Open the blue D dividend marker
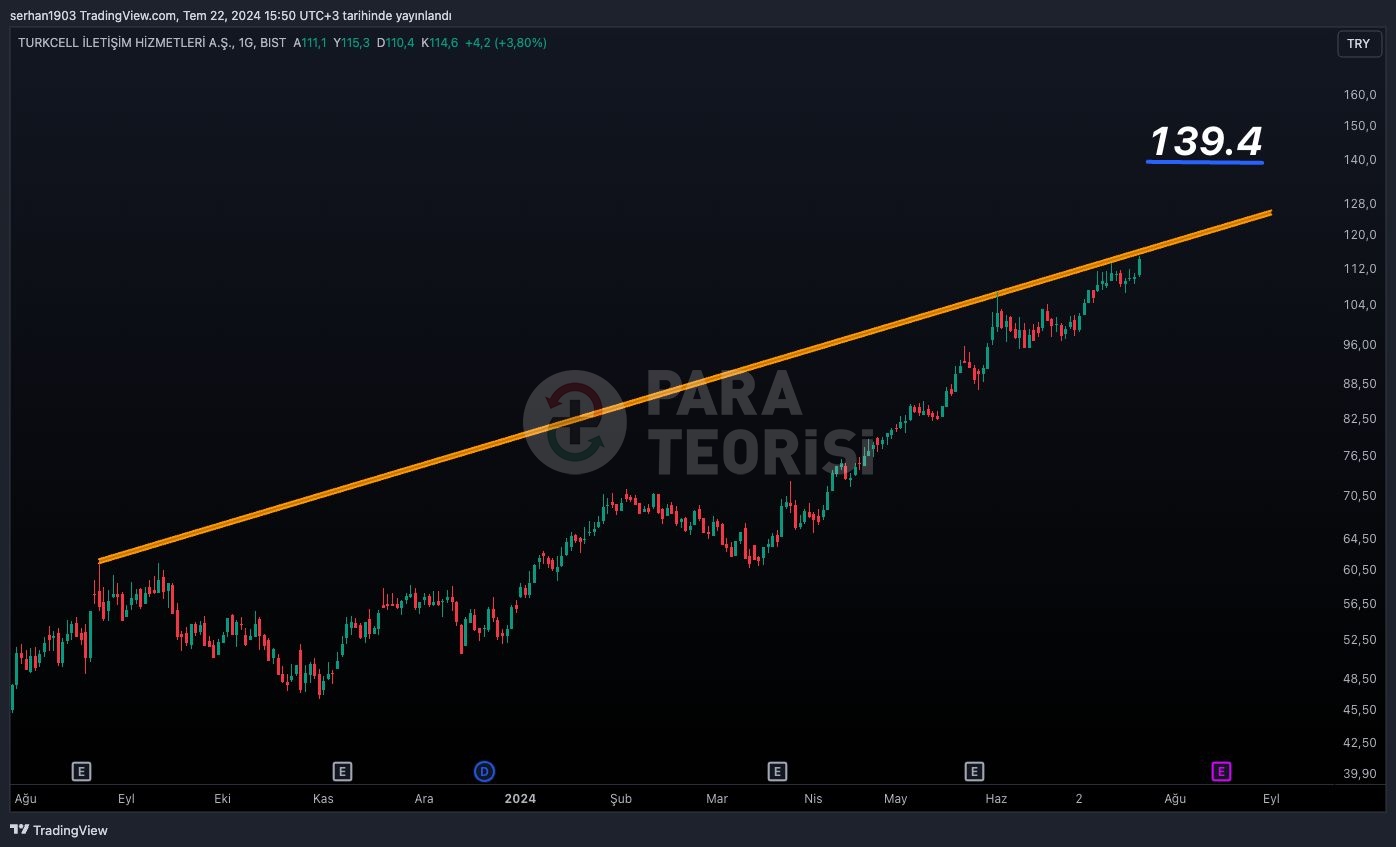This screenshot has width=1396, height=847. coord(484,771)
